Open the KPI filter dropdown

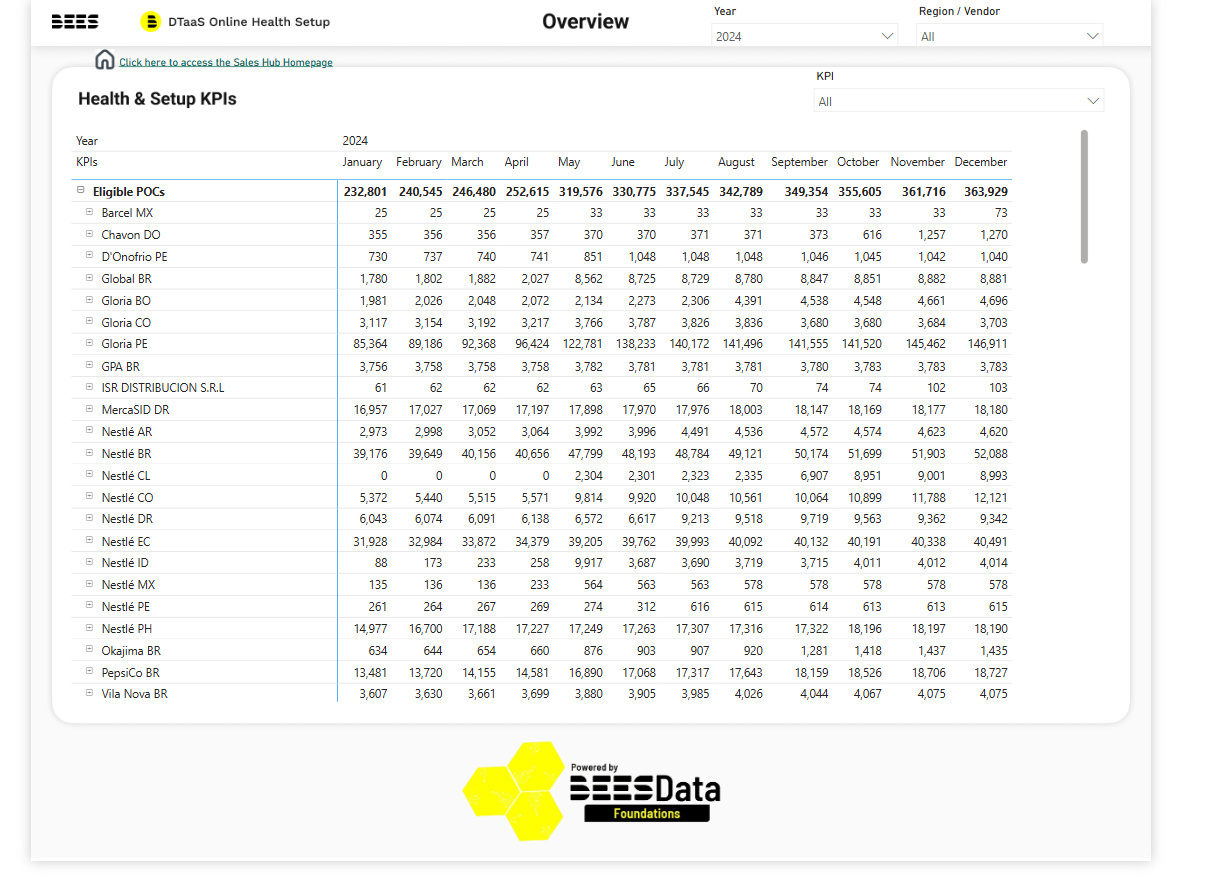coord(959,101)
